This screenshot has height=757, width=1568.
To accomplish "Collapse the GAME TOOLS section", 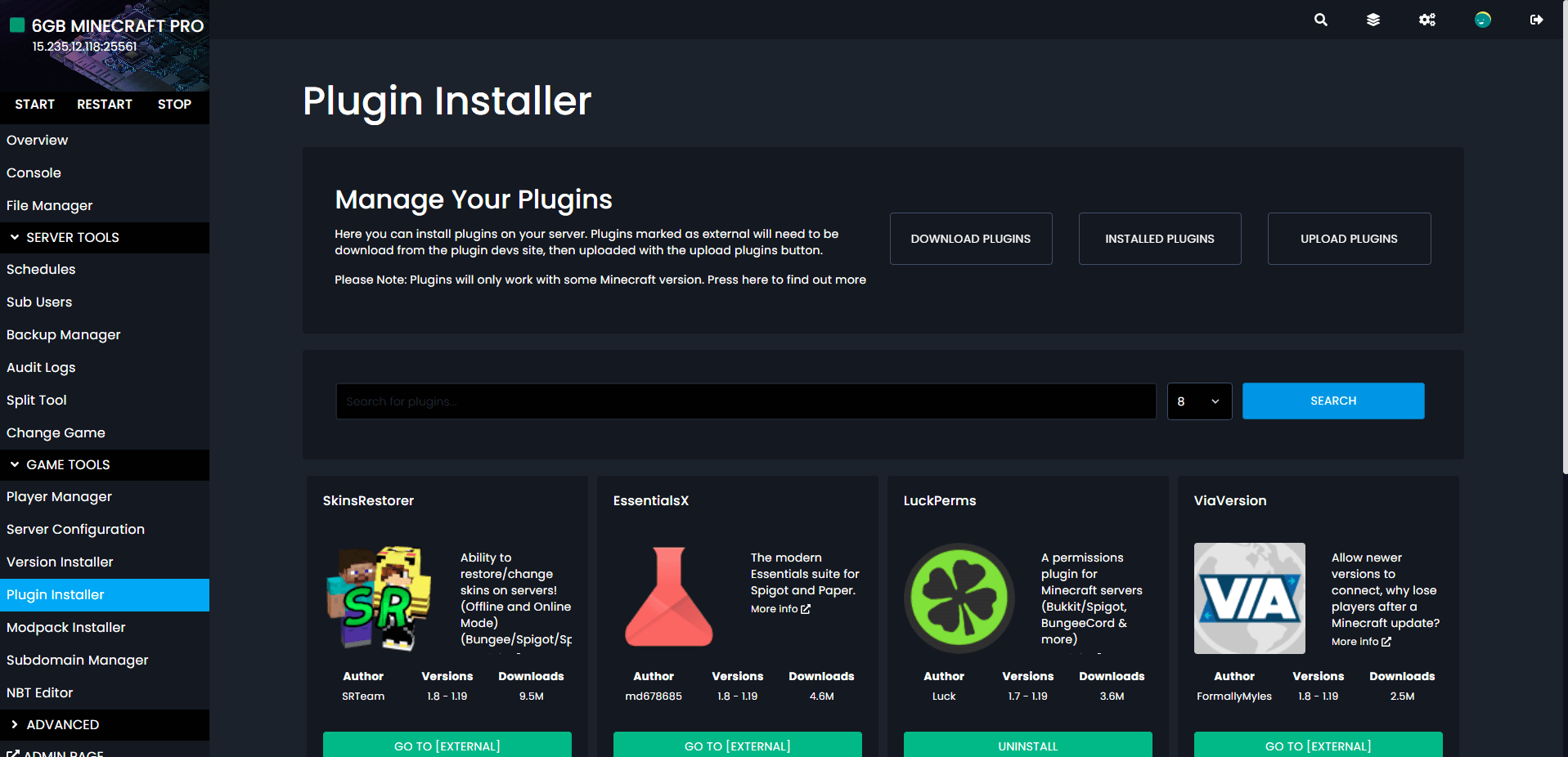I will [x=105, y=464].
